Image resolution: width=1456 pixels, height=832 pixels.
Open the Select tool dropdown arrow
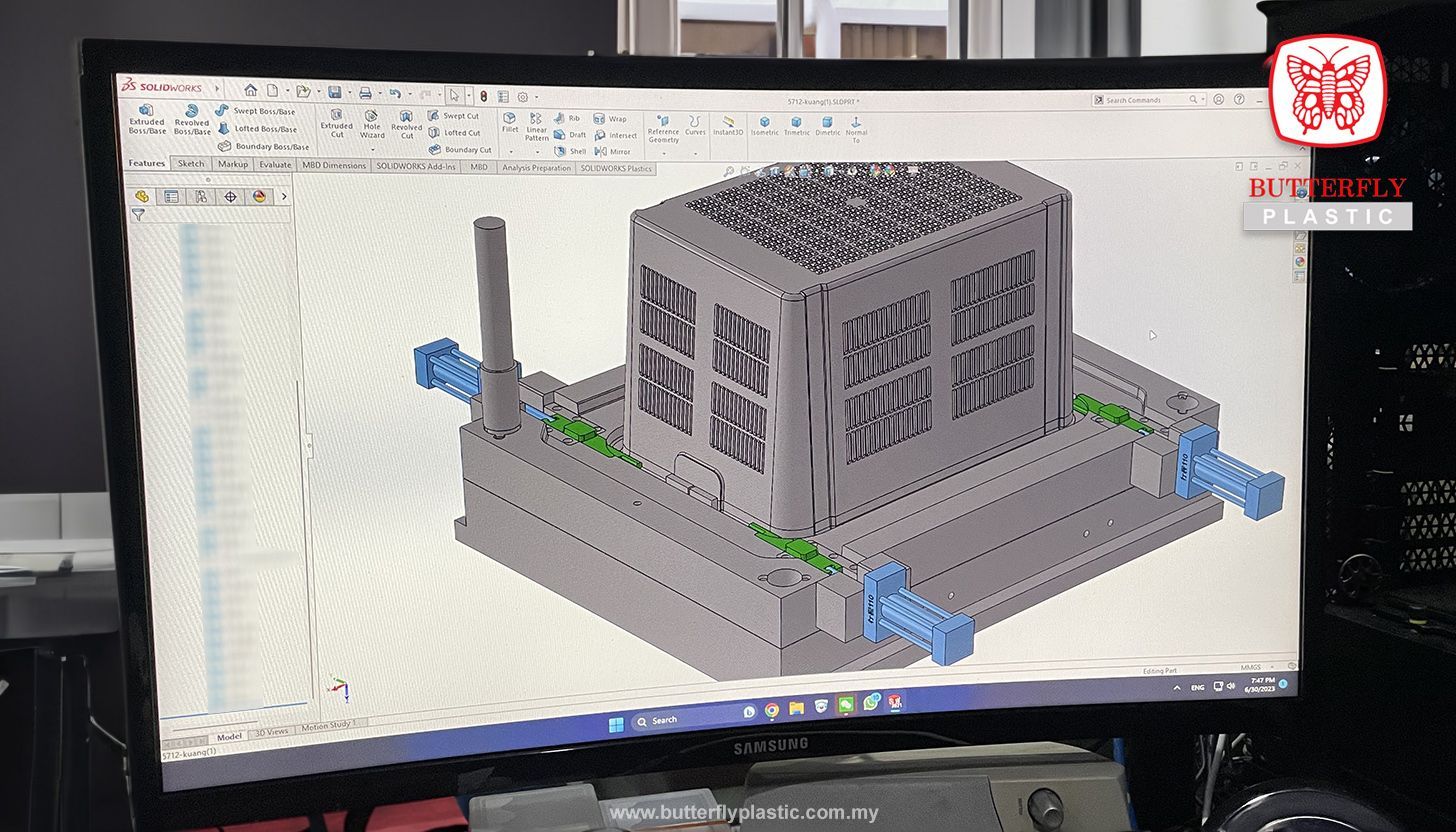(468, 96)
